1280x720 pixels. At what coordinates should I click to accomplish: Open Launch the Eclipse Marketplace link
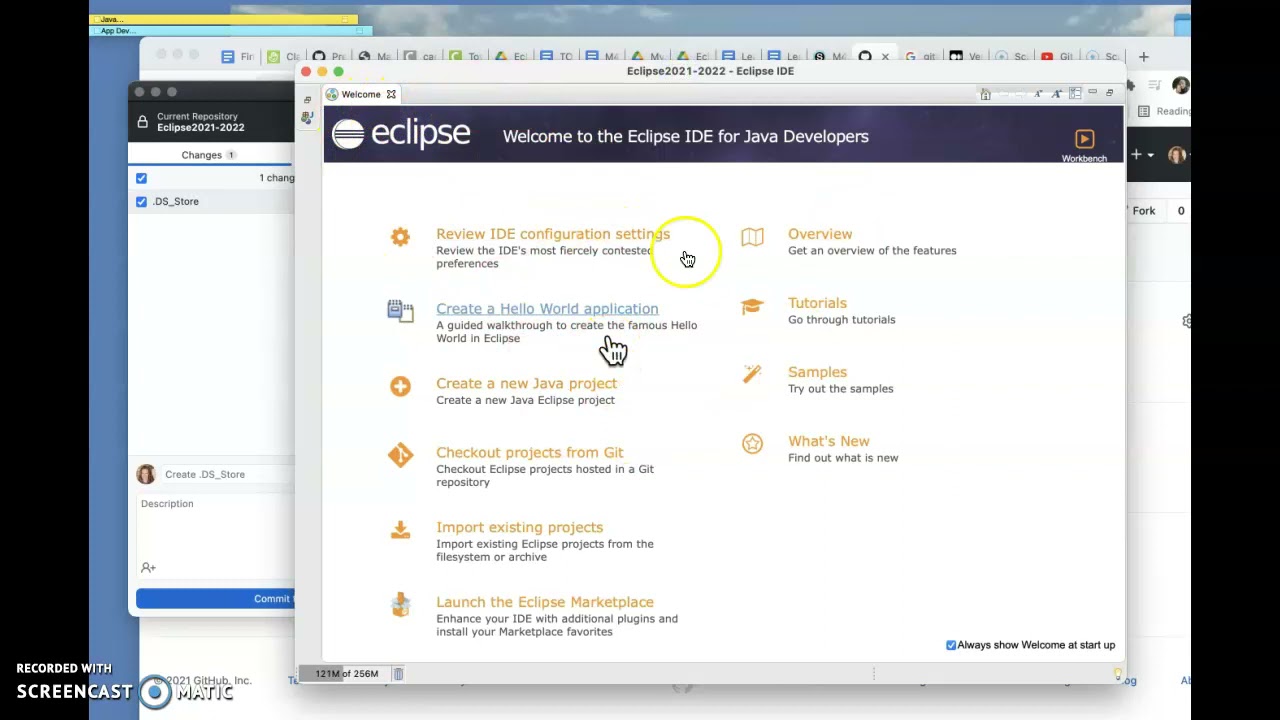(545, 602)
